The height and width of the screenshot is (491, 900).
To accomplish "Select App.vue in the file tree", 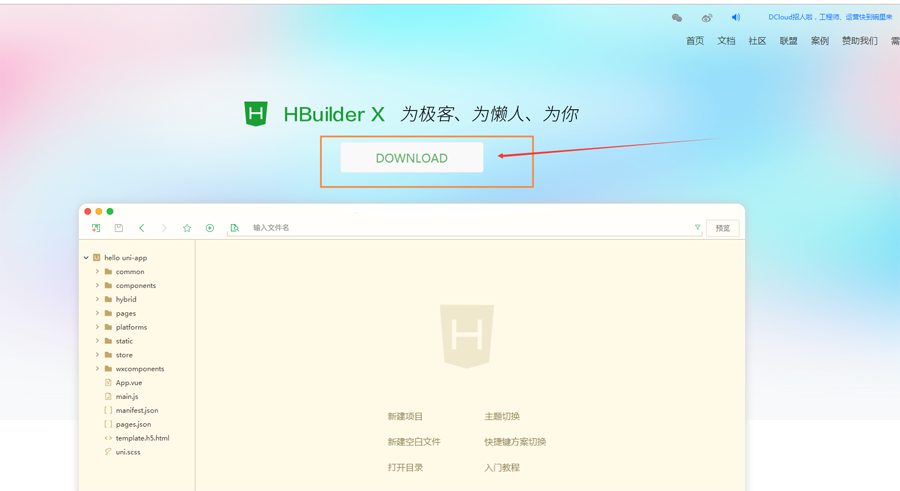I will pos(129,382).
